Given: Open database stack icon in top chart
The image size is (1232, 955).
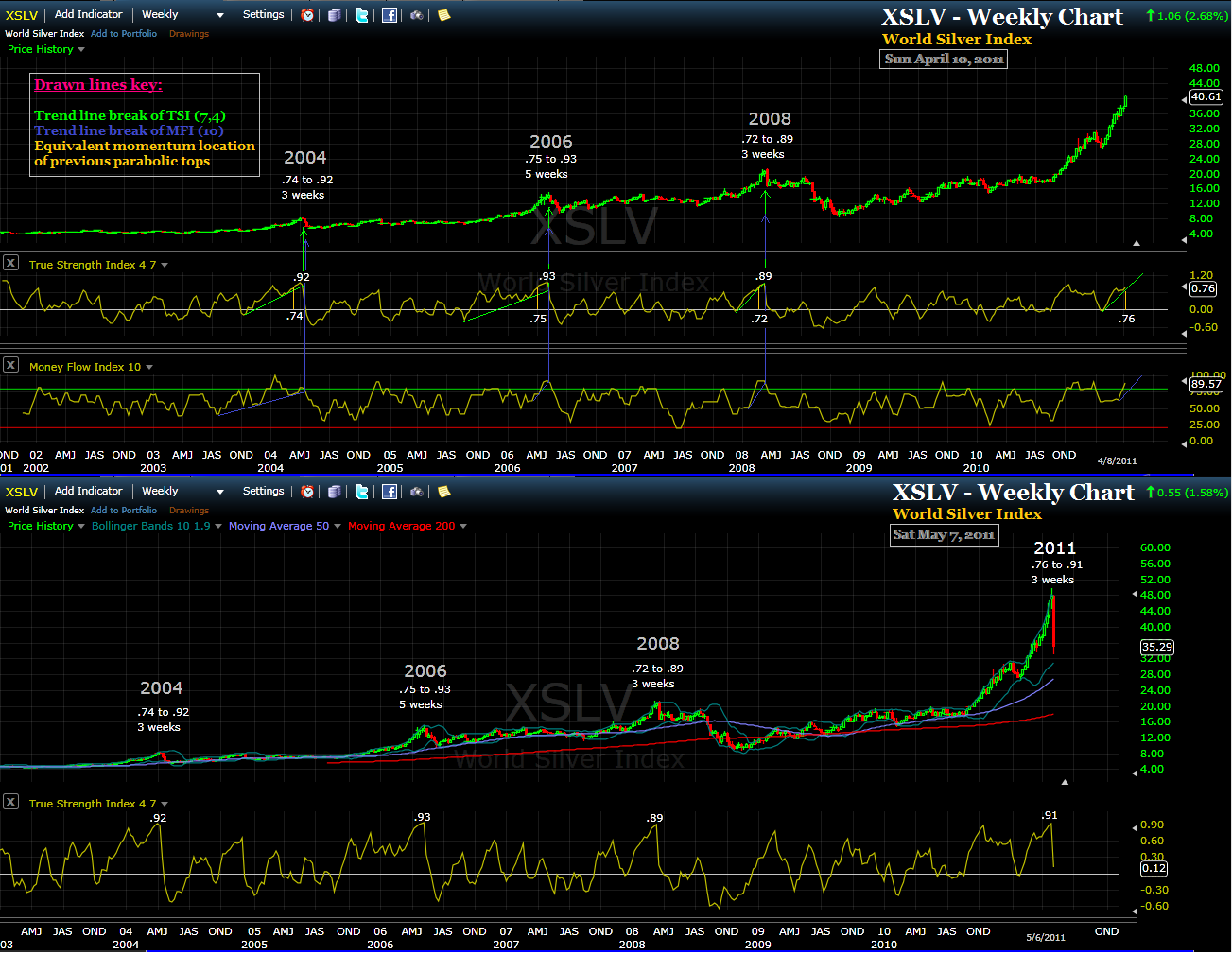Looking at the screenshot, I should pos(334,15).
